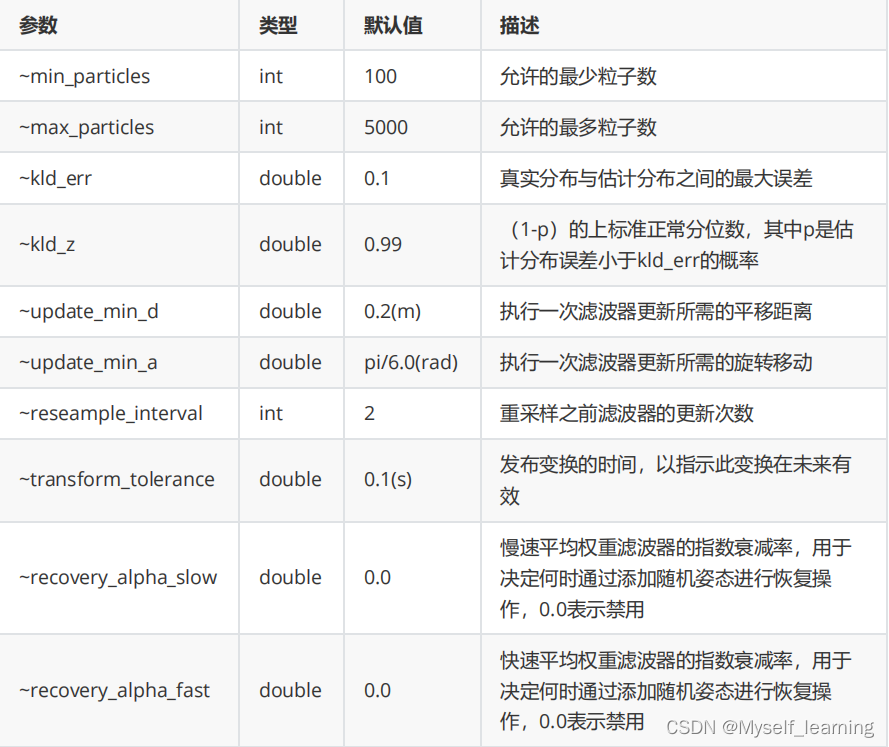Image resolution: width=889 pixels, height=747 pixels.
Task: Click description starting with 慢速平均权重滤波器
Action: (x=676, y=578)
